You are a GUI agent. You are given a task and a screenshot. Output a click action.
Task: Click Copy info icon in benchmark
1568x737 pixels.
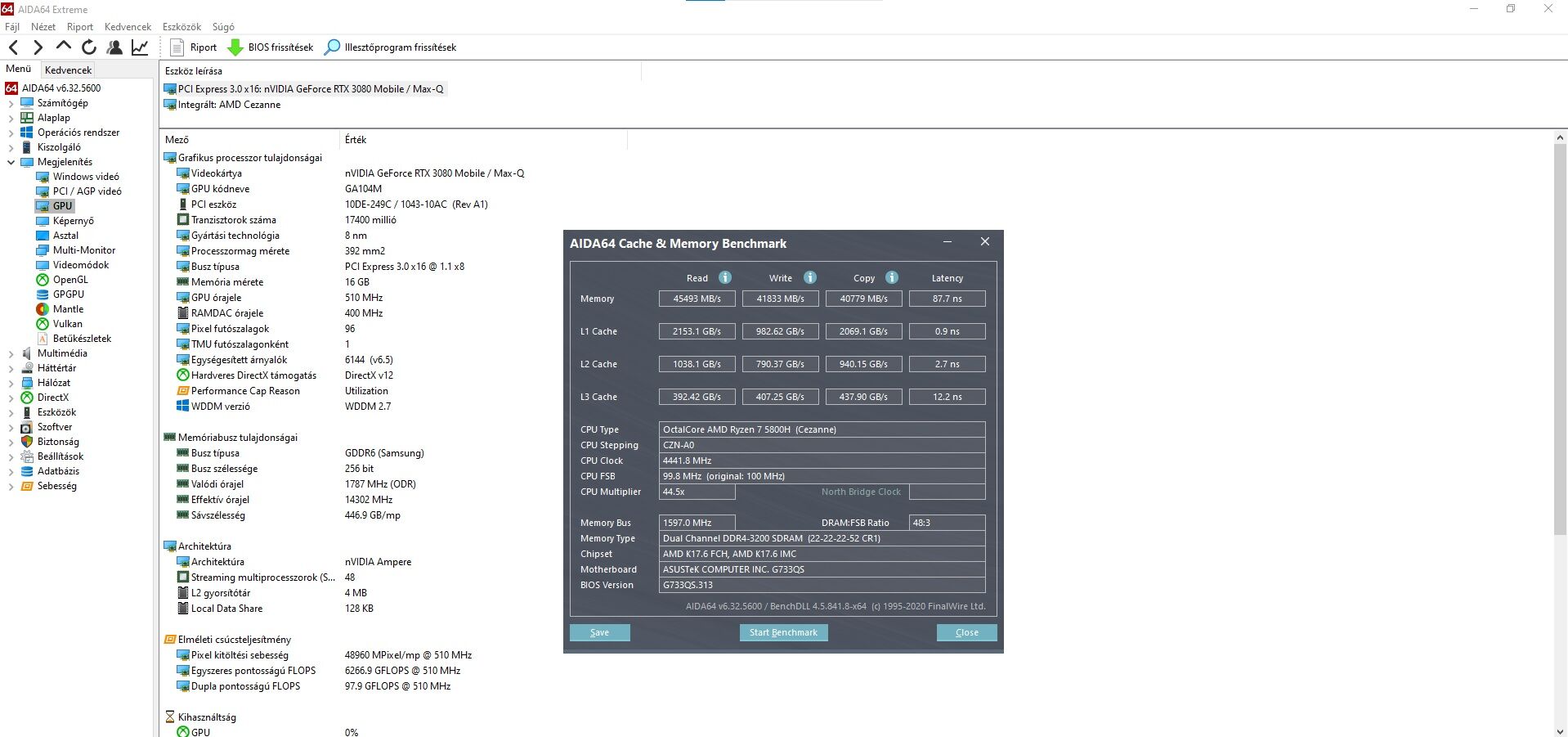[x=892, y=277]
